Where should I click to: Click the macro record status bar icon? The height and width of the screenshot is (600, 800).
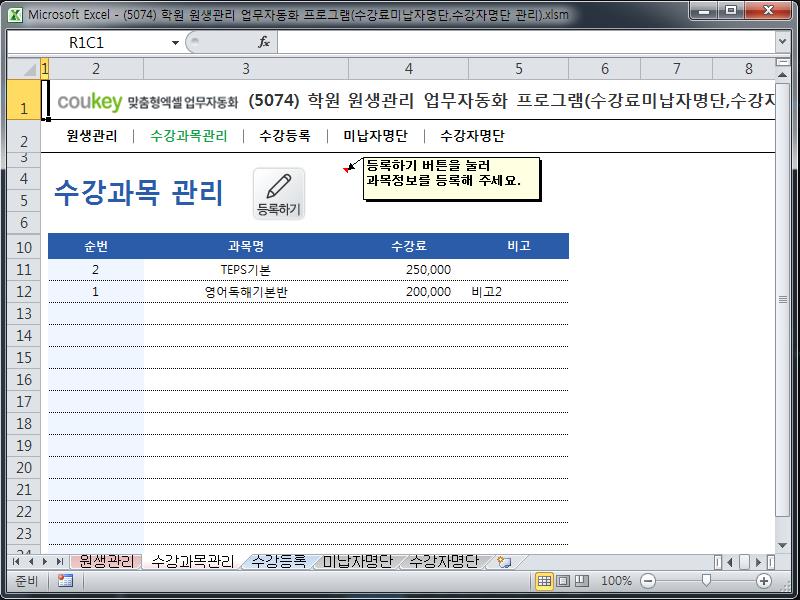point(65,581)
